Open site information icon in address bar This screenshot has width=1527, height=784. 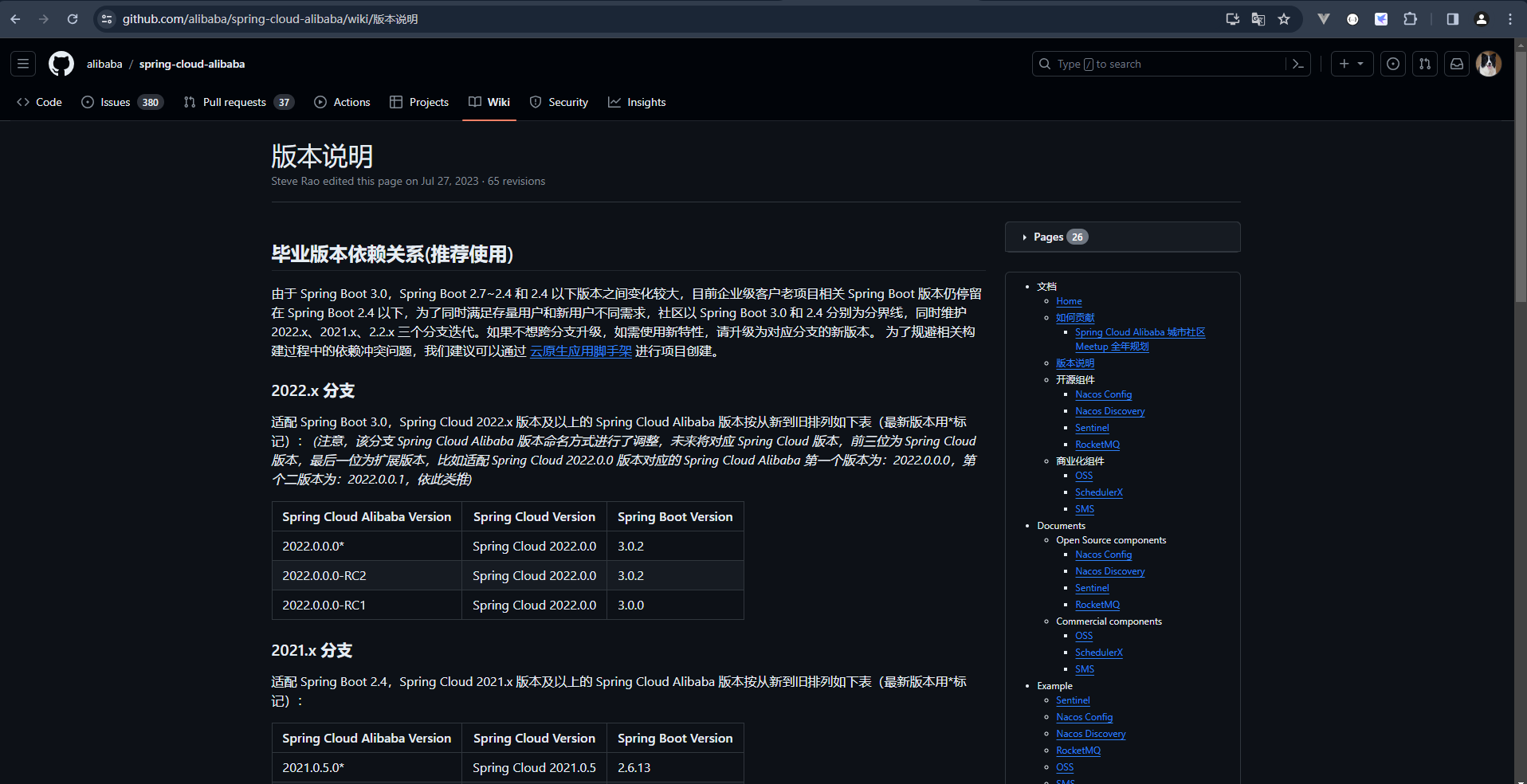coord(107,19)
